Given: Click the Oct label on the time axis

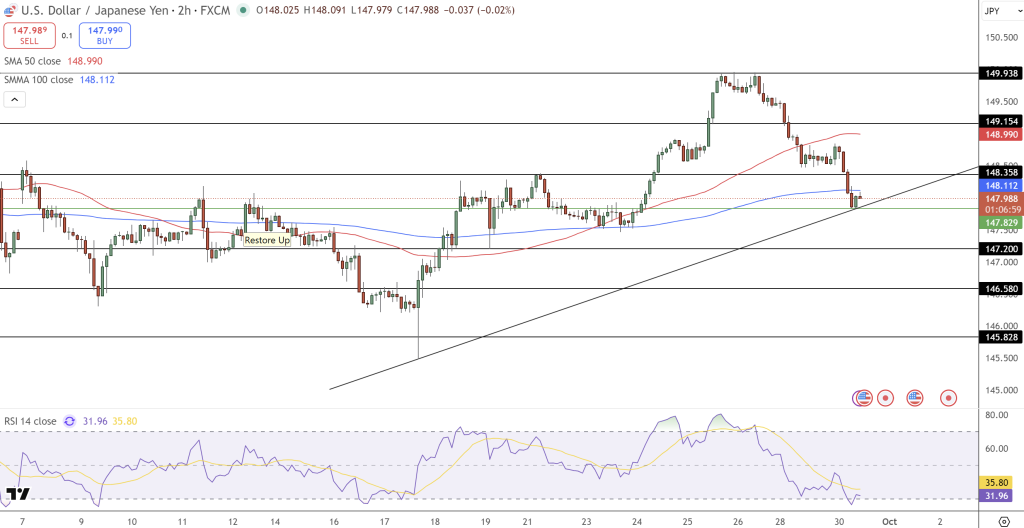Looking at the screenshot, I should coord(890,521).
